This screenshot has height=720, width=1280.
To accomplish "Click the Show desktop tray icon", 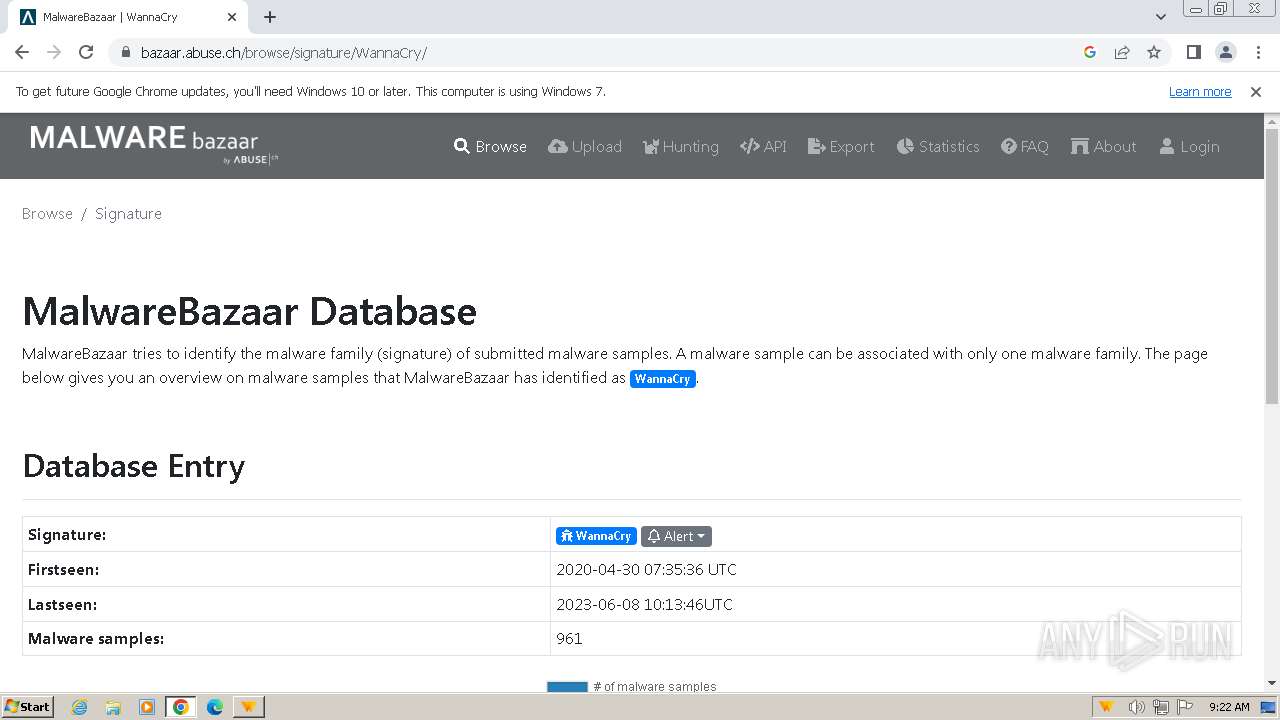I will point(1269,707).
